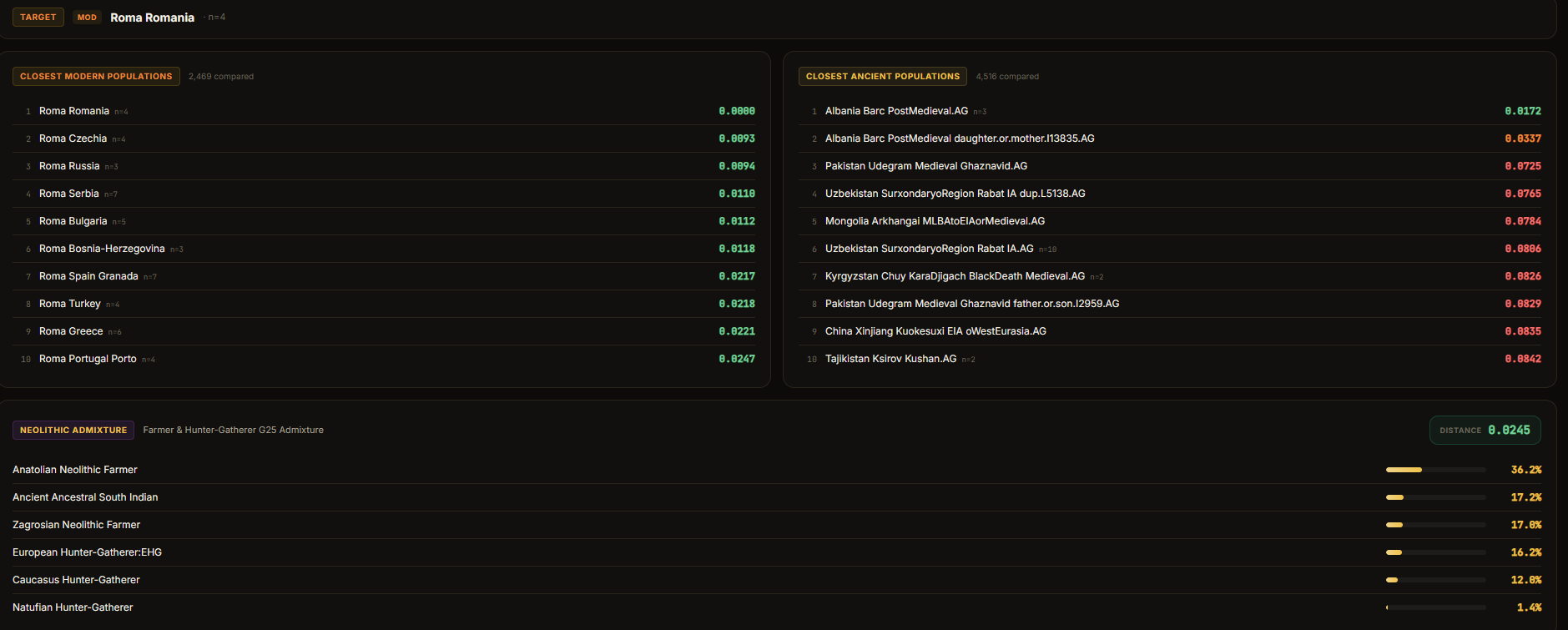The width and height of the screenshot is (1568, 630).
Task: Click the 0.0806 ancient distance value
Action: (1523, 249)
